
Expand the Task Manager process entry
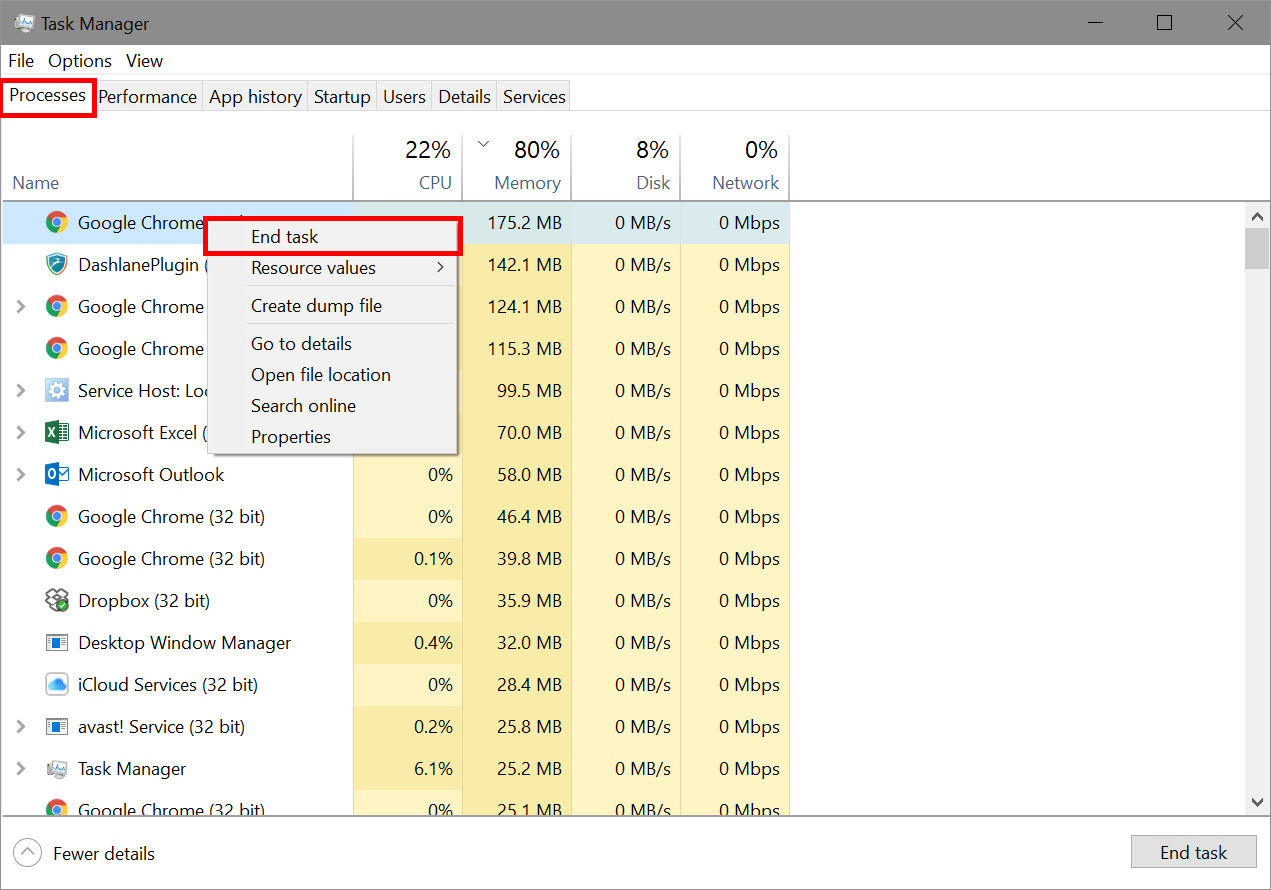[x=22, y=768]
